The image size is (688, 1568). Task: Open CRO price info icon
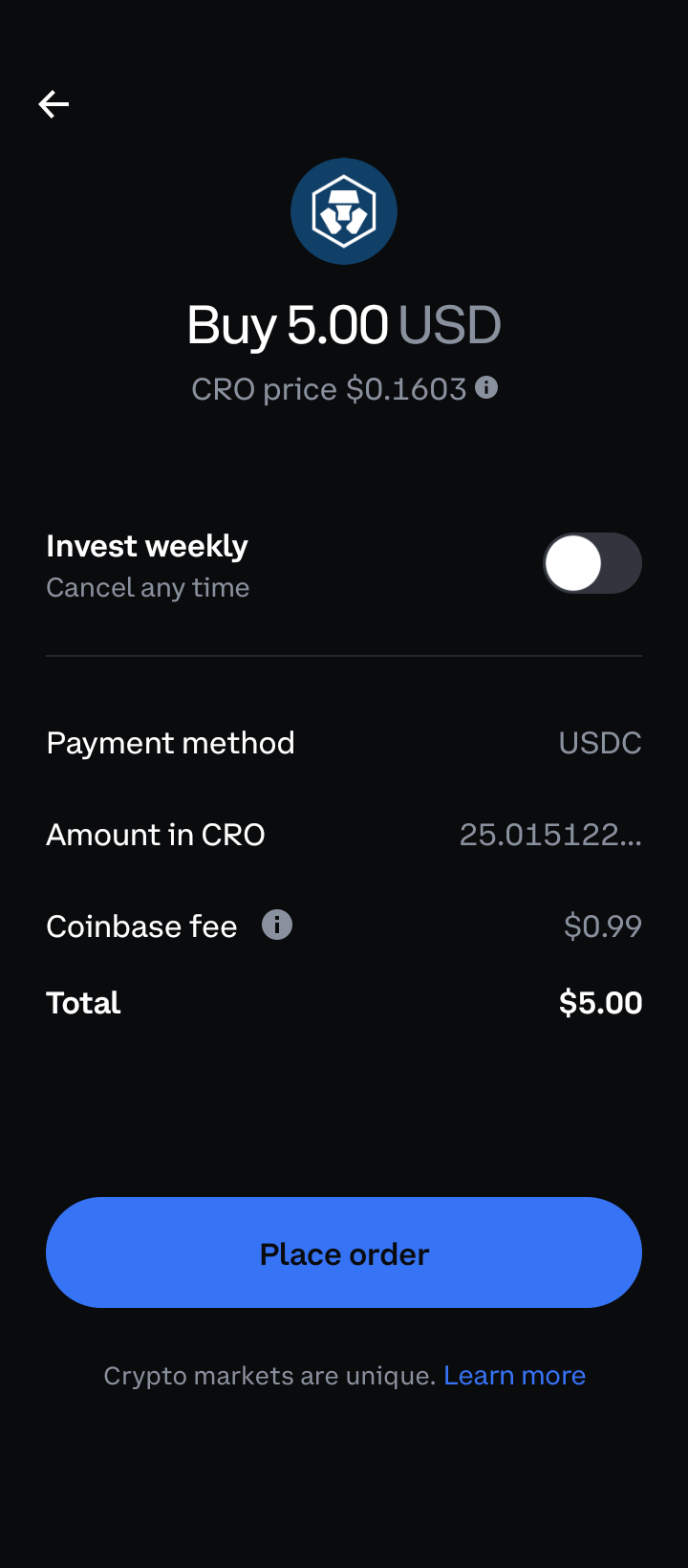click(x=486, y=387)
